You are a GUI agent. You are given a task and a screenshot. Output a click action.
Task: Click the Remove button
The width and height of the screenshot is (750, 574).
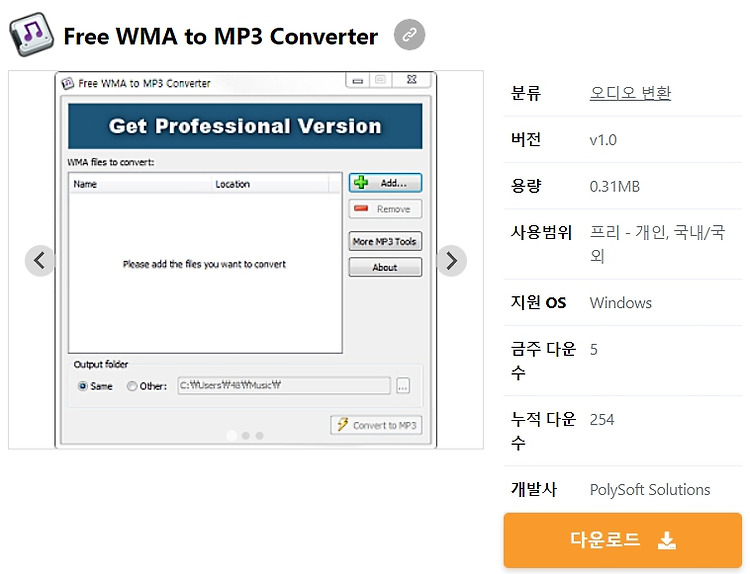(x=385, y=209)
